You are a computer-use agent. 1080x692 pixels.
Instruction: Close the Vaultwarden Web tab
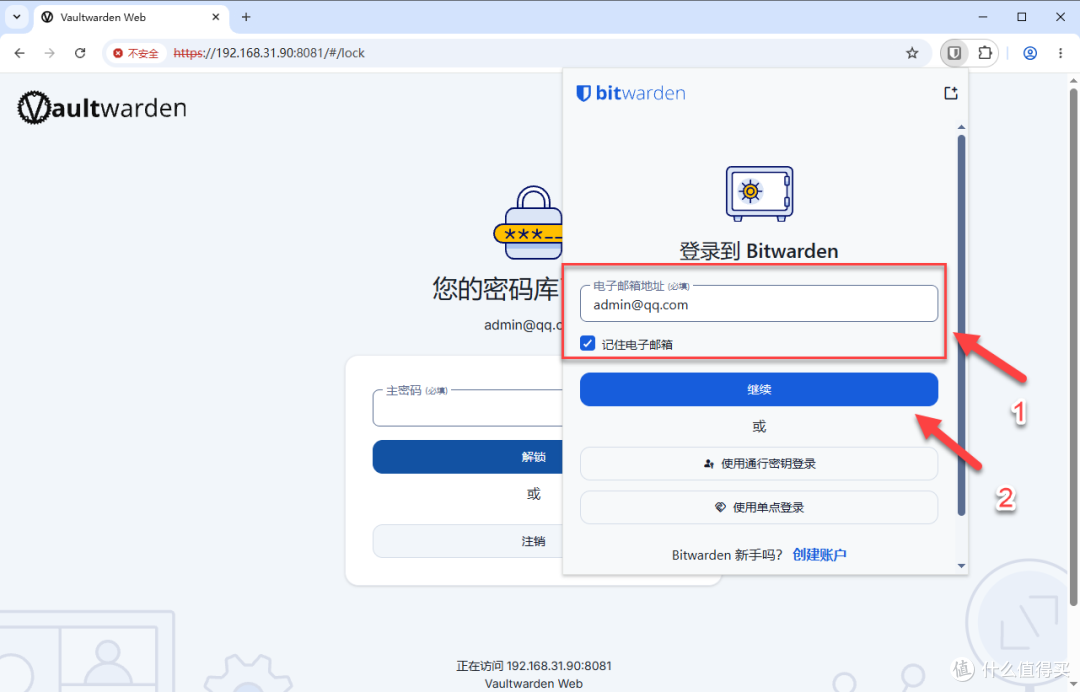(x=216, y=17)
